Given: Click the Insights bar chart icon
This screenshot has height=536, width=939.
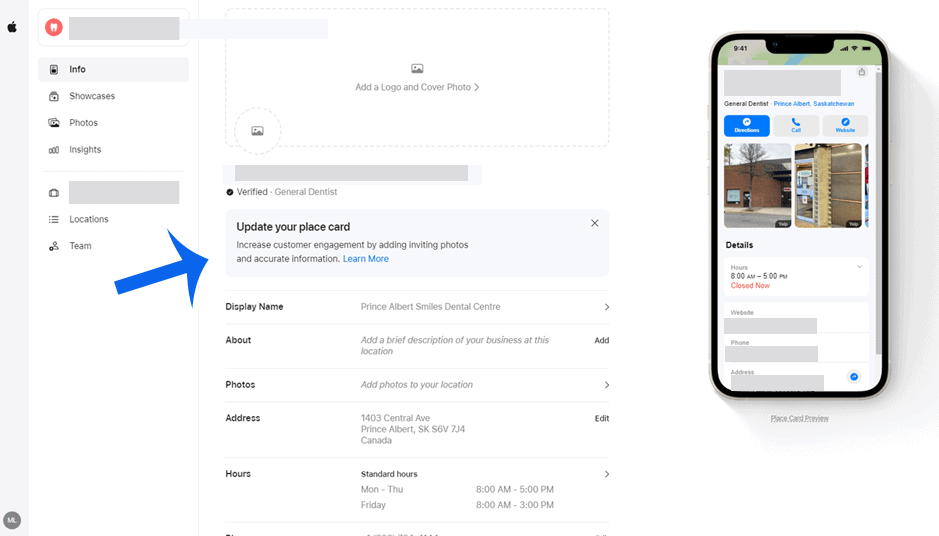Looking at the screenshot, I should [54, 150].
